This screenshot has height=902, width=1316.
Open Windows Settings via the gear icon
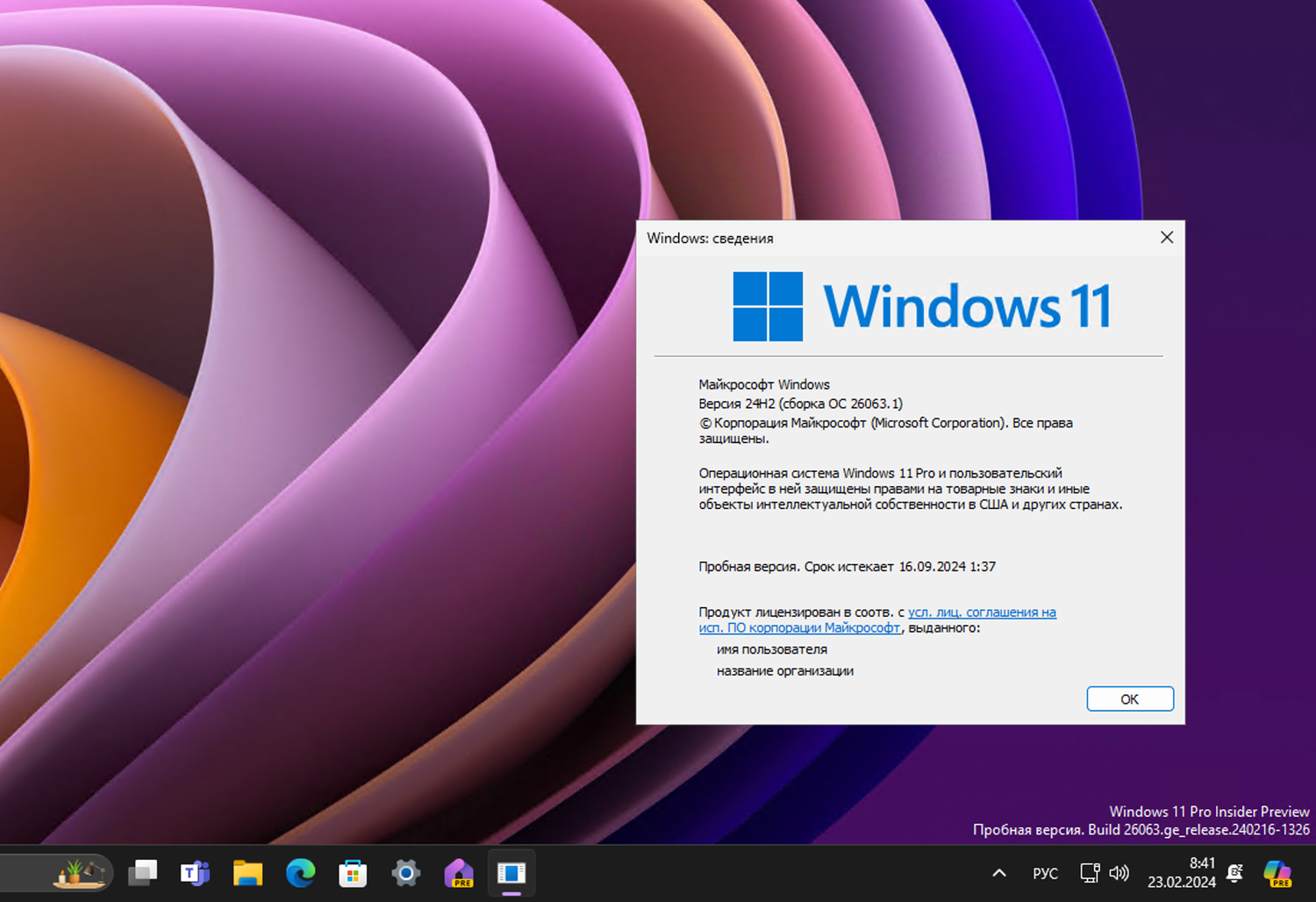(x=405, y=873)
